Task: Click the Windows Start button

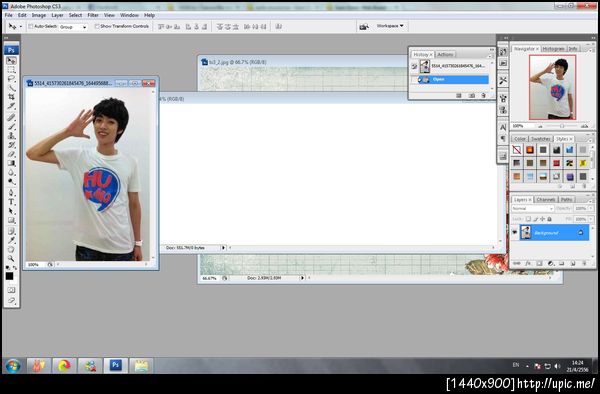Action: [x=13, y=366]
